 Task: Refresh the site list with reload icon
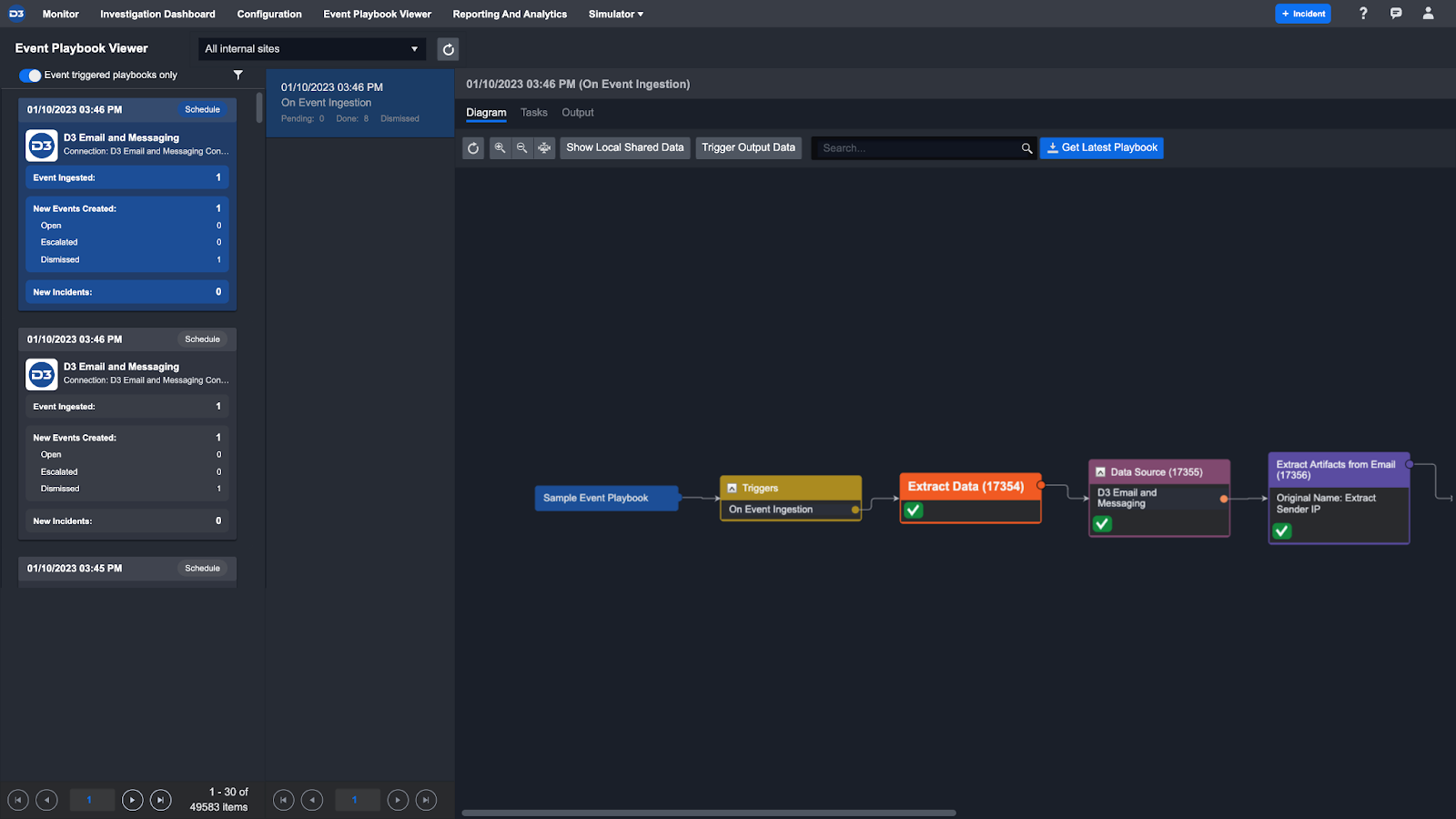click(x=448, y=49)
